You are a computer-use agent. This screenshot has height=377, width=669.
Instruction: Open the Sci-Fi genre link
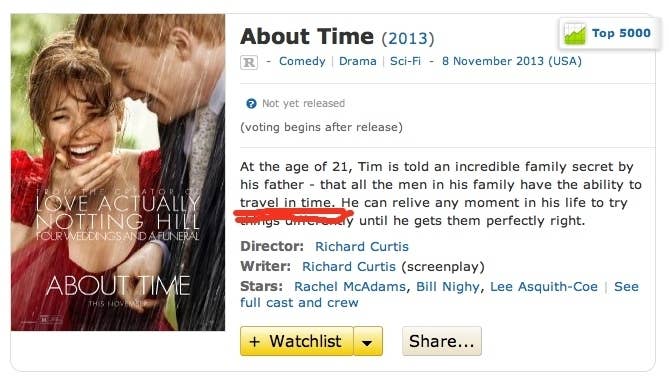coord(405,61)
